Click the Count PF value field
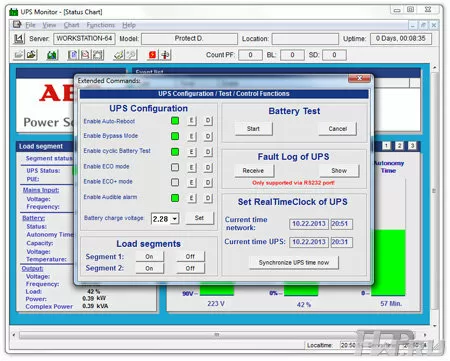 [x=250, y=55]
